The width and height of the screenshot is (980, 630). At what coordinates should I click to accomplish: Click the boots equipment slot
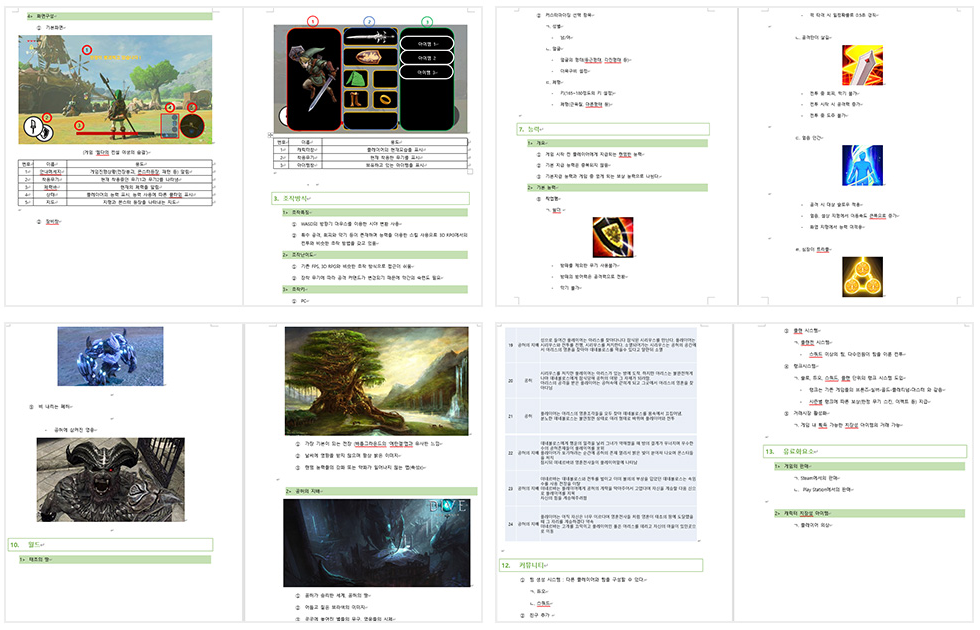[356, 99]
